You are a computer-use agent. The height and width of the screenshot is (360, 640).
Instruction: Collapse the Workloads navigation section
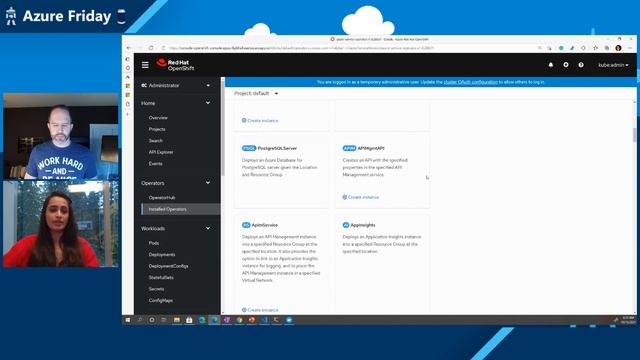[x=176, y=228]
